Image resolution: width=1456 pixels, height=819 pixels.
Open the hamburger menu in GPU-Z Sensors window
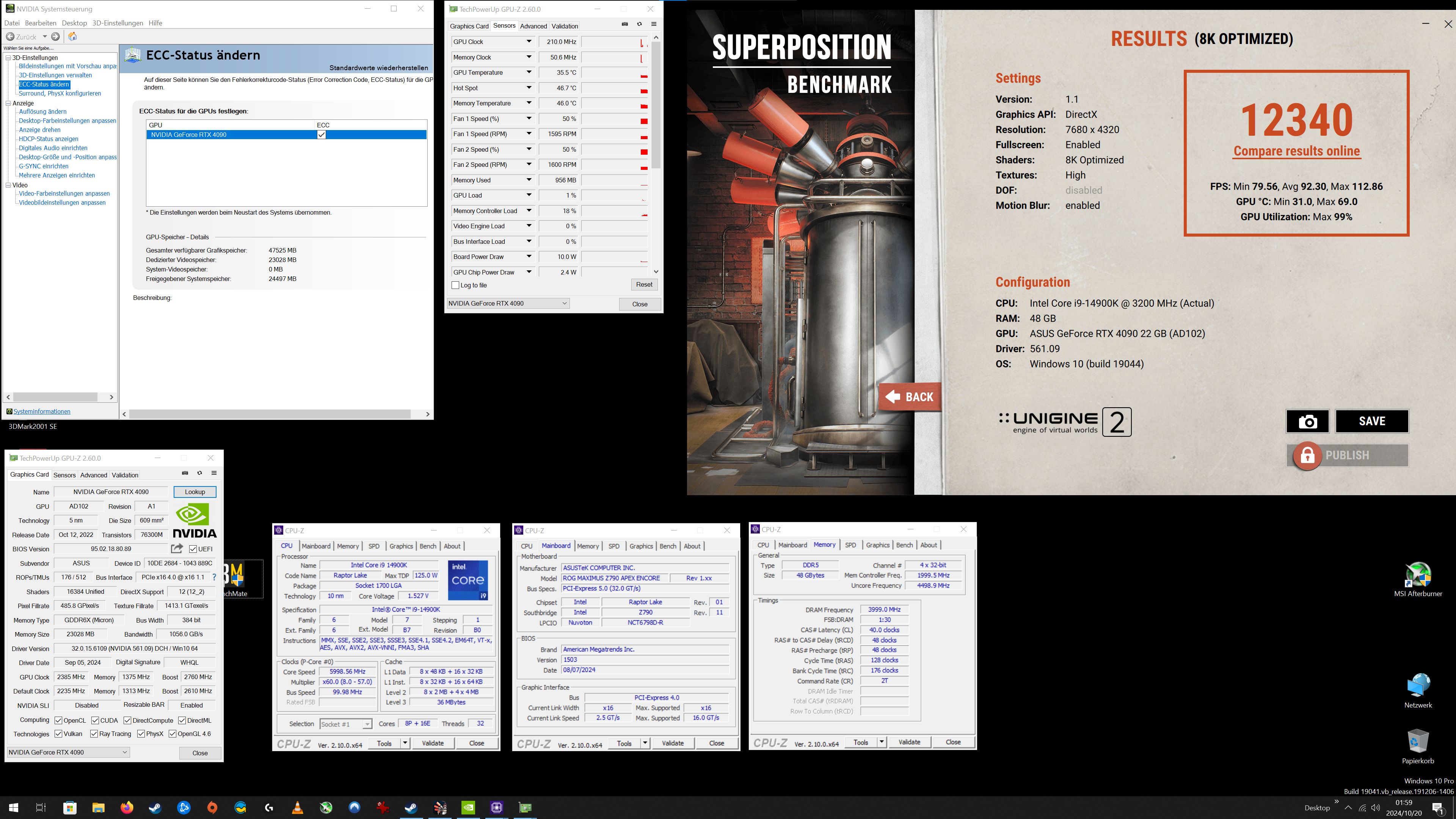654,24
